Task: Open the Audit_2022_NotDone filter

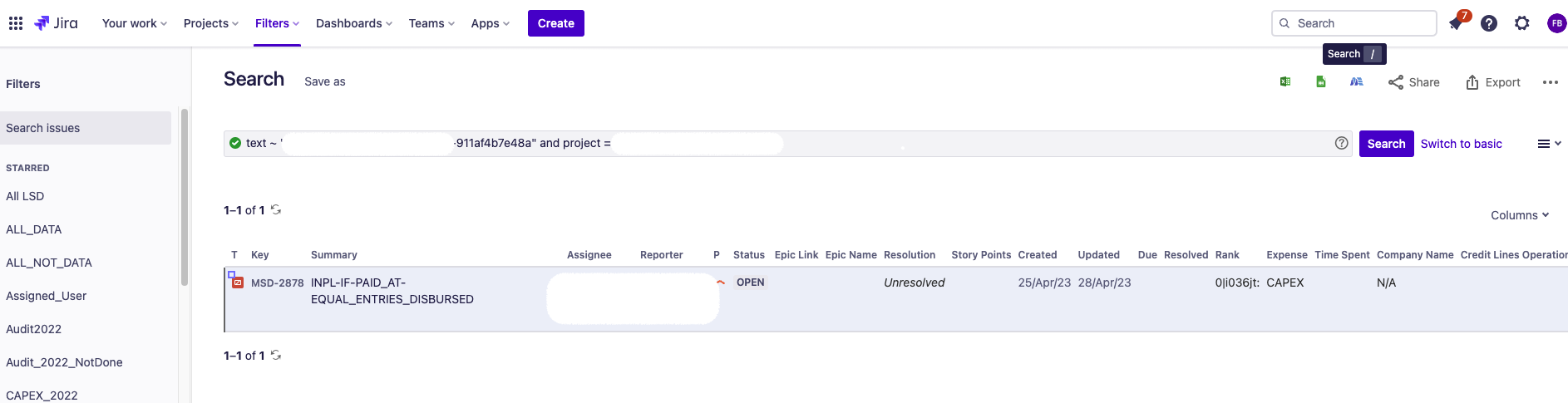Action: click(64, 362)
